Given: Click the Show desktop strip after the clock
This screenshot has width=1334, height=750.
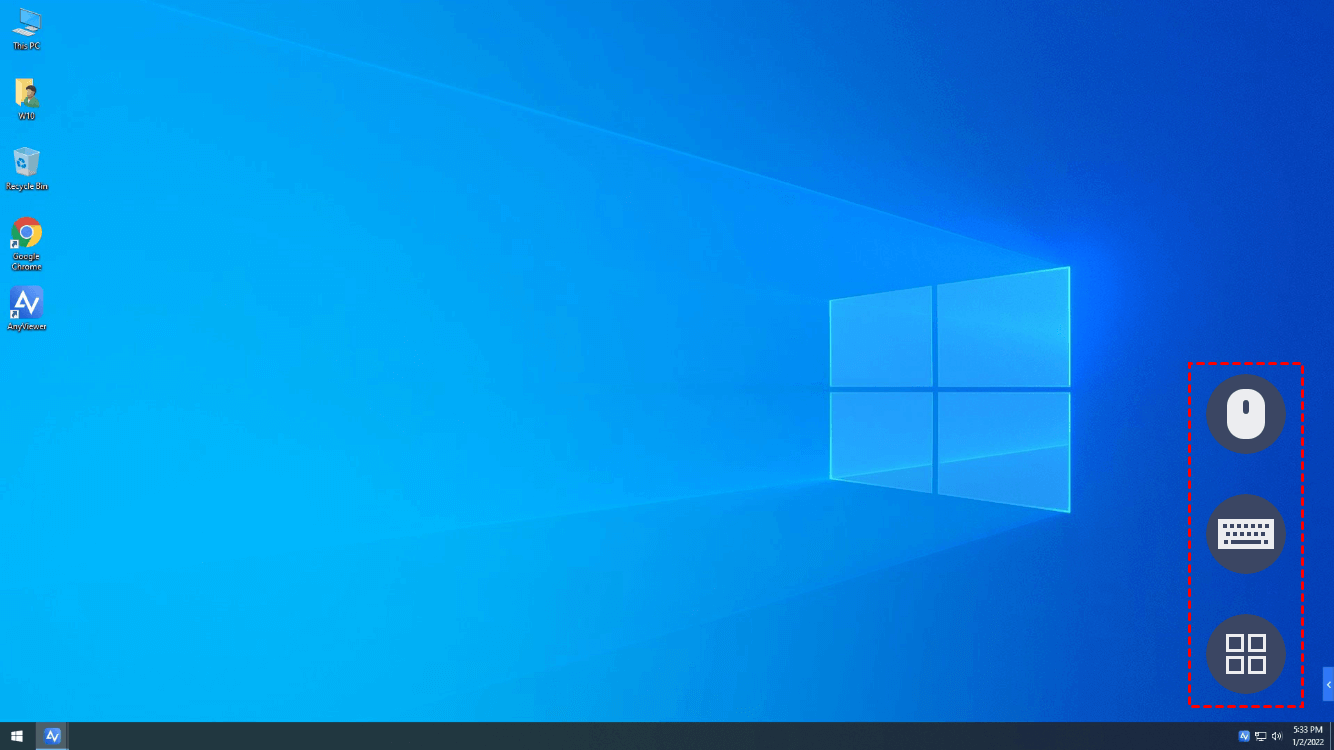Looking at the screenshot, I should 1331,736.
